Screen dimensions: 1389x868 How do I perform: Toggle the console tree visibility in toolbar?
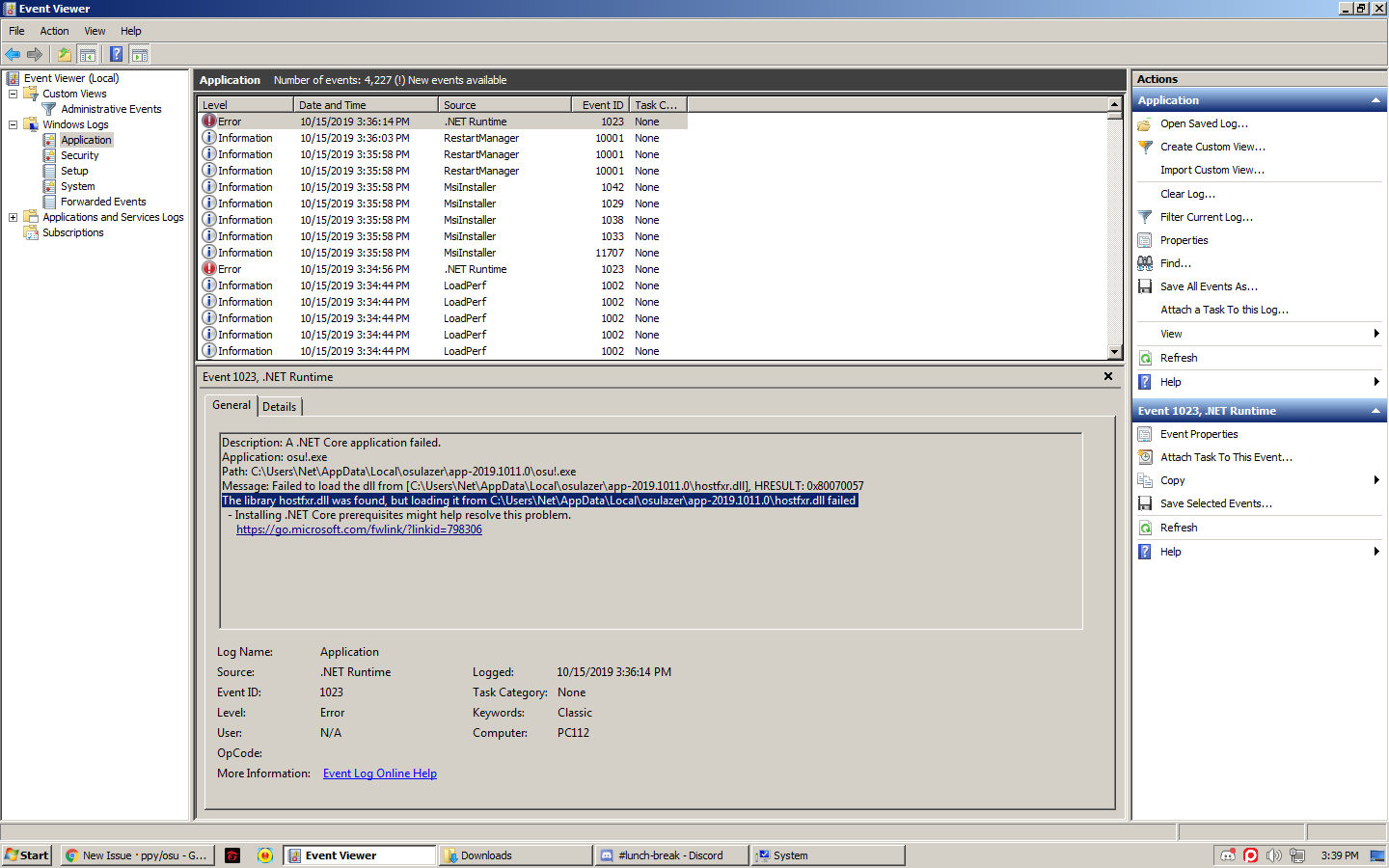point(88,53)
